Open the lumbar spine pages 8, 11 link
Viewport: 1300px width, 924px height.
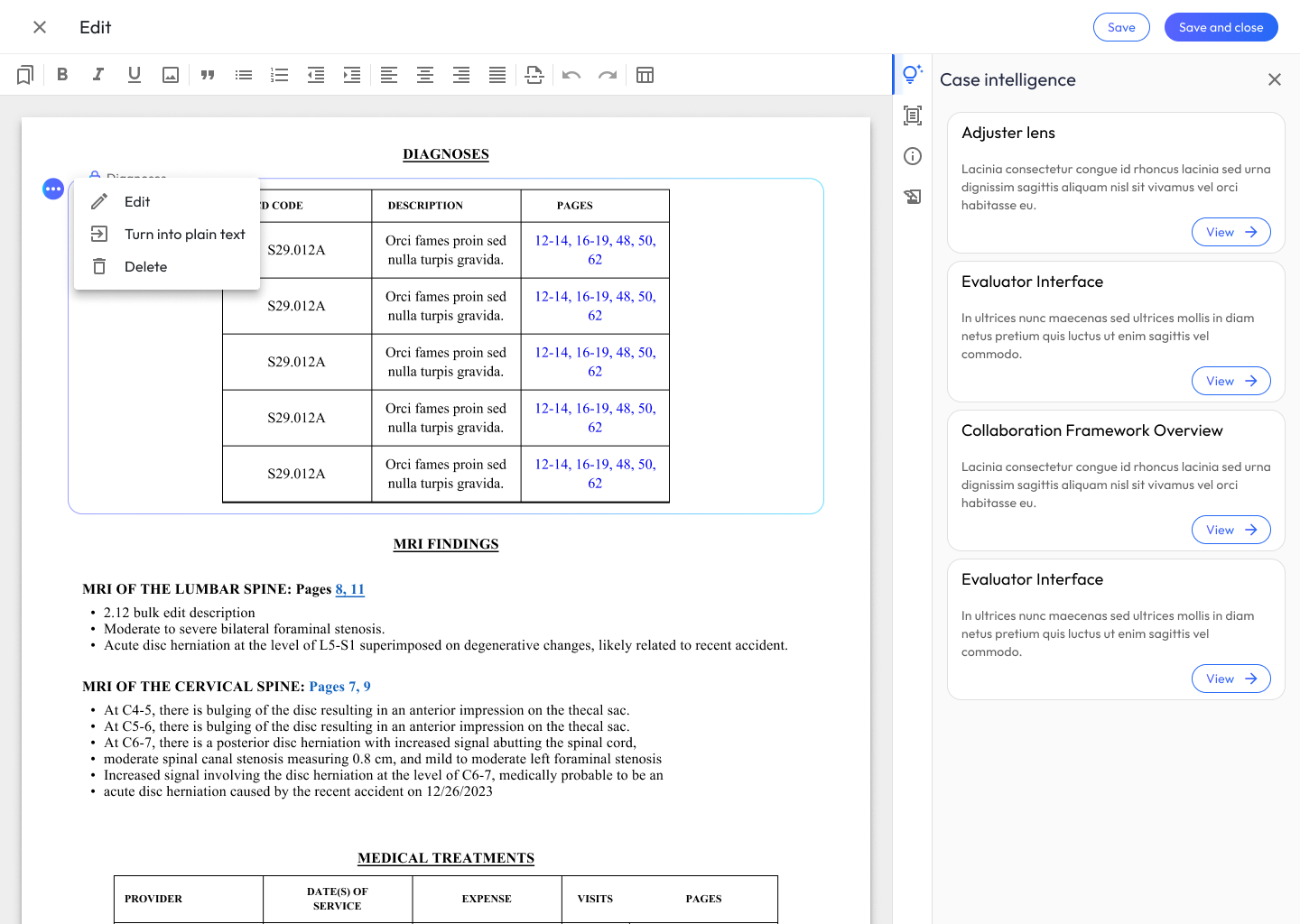(x=349, y=589)
